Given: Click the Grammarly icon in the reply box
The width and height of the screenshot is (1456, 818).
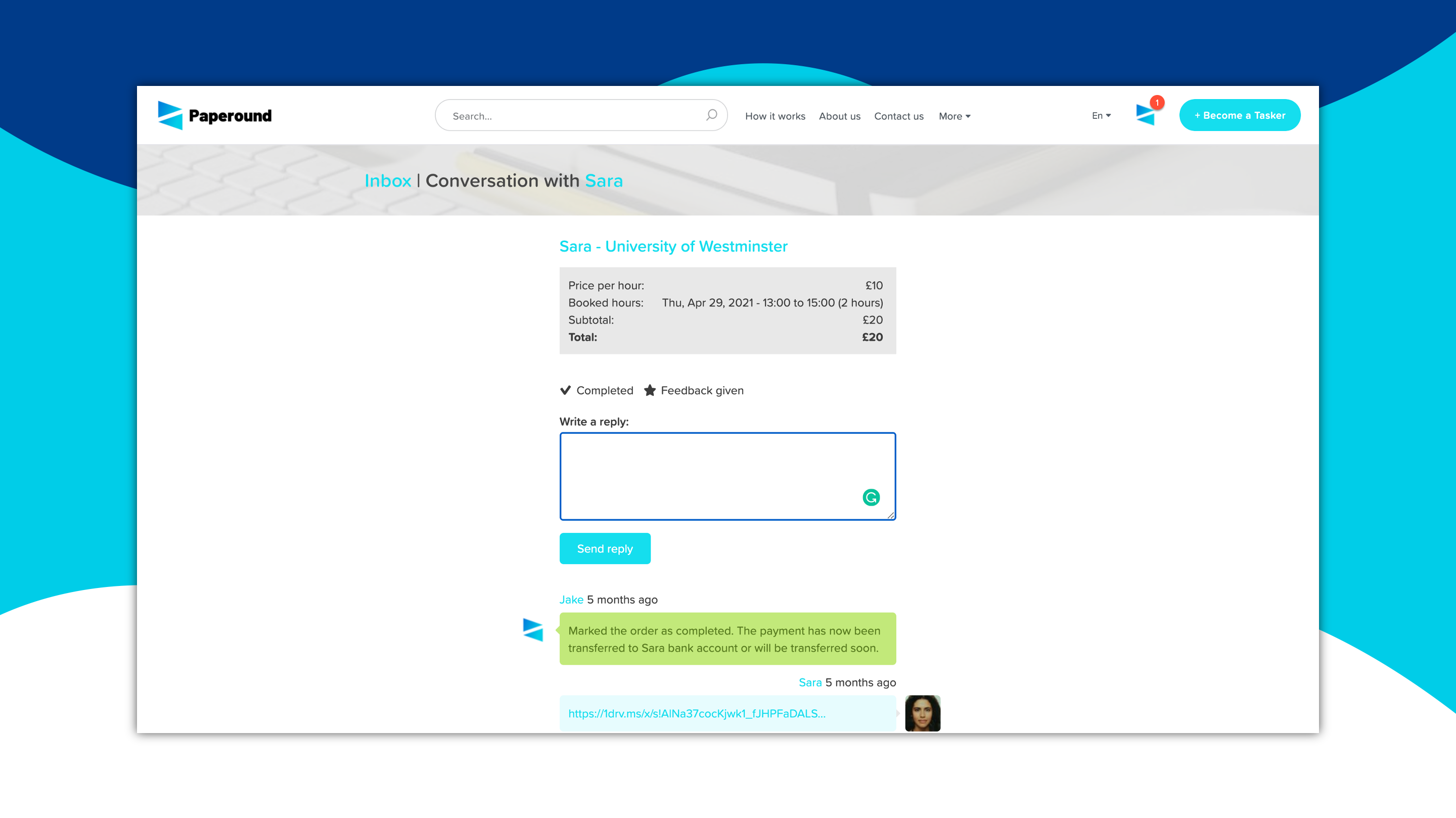Looking at the screenshot, I should (871, 497).
